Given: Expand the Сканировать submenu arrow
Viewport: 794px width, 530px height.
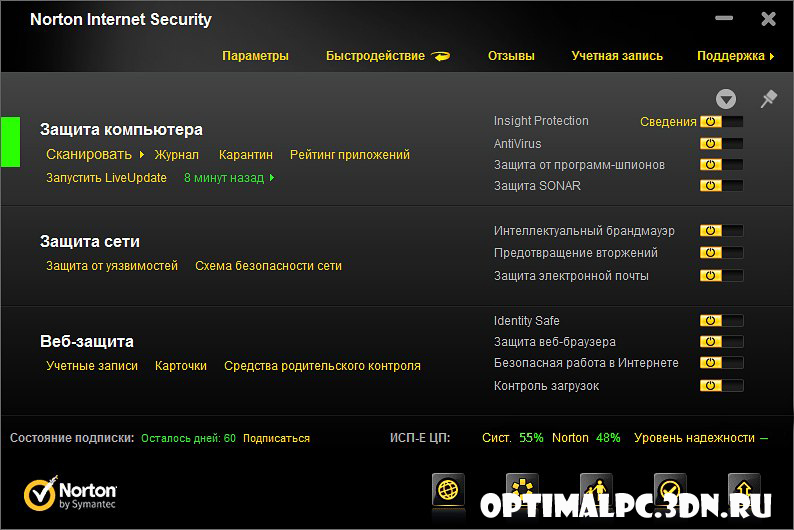Looking at the screenshot, I should tap(142, 154).
